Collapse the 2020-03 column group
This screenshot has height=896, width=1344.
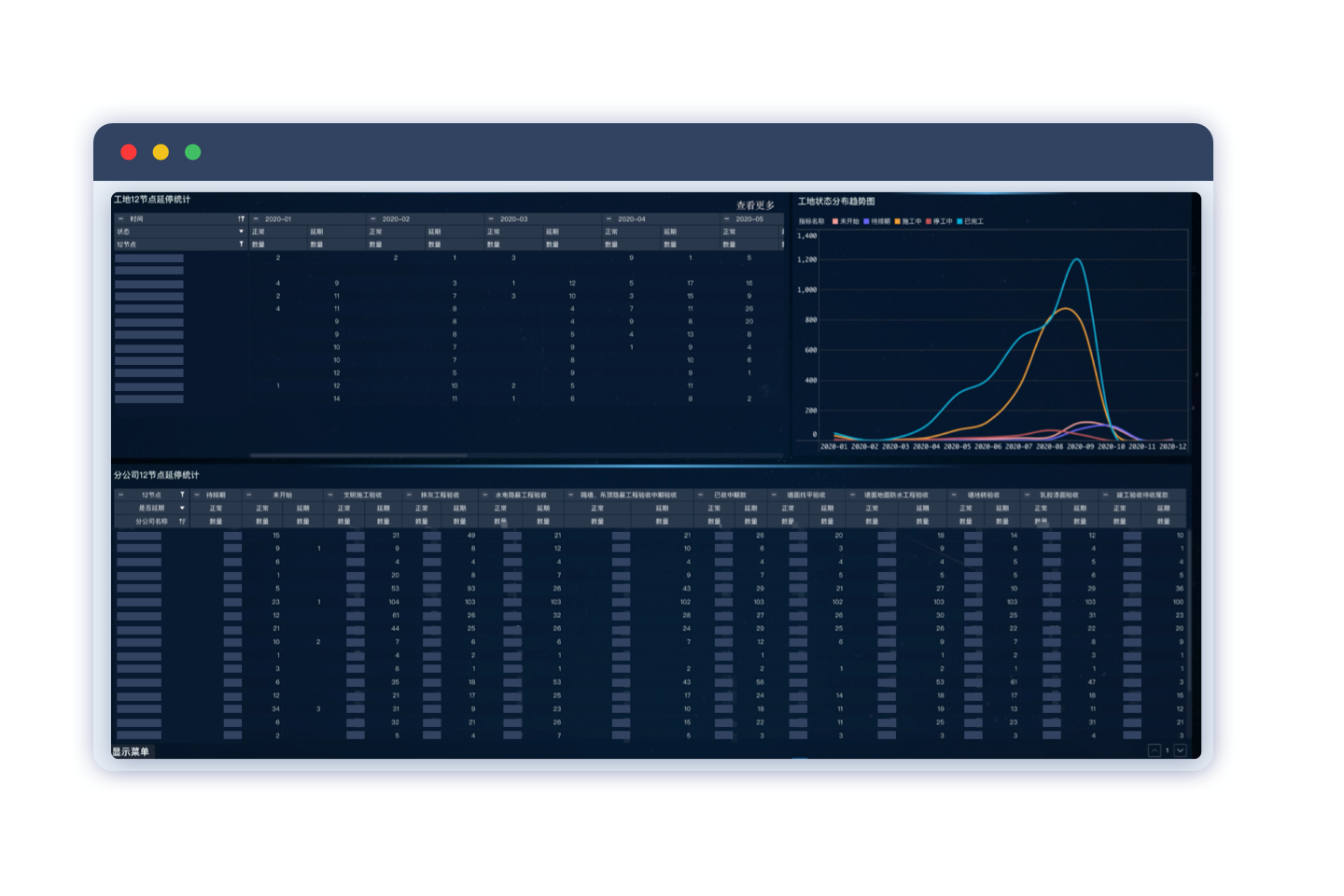491,219
